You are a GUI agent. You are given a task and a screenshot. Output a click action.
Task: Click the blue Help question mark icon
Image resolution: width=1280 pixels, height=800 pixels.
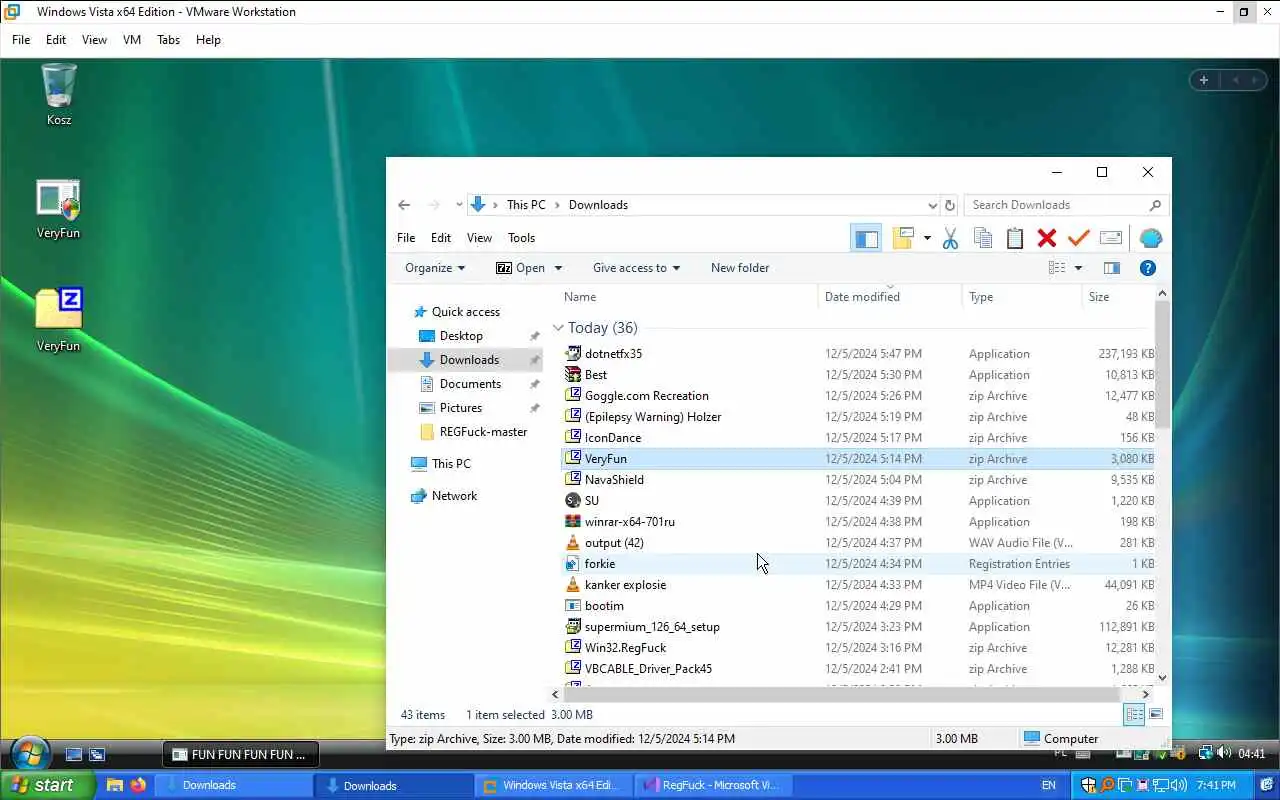click(1148, 268)
